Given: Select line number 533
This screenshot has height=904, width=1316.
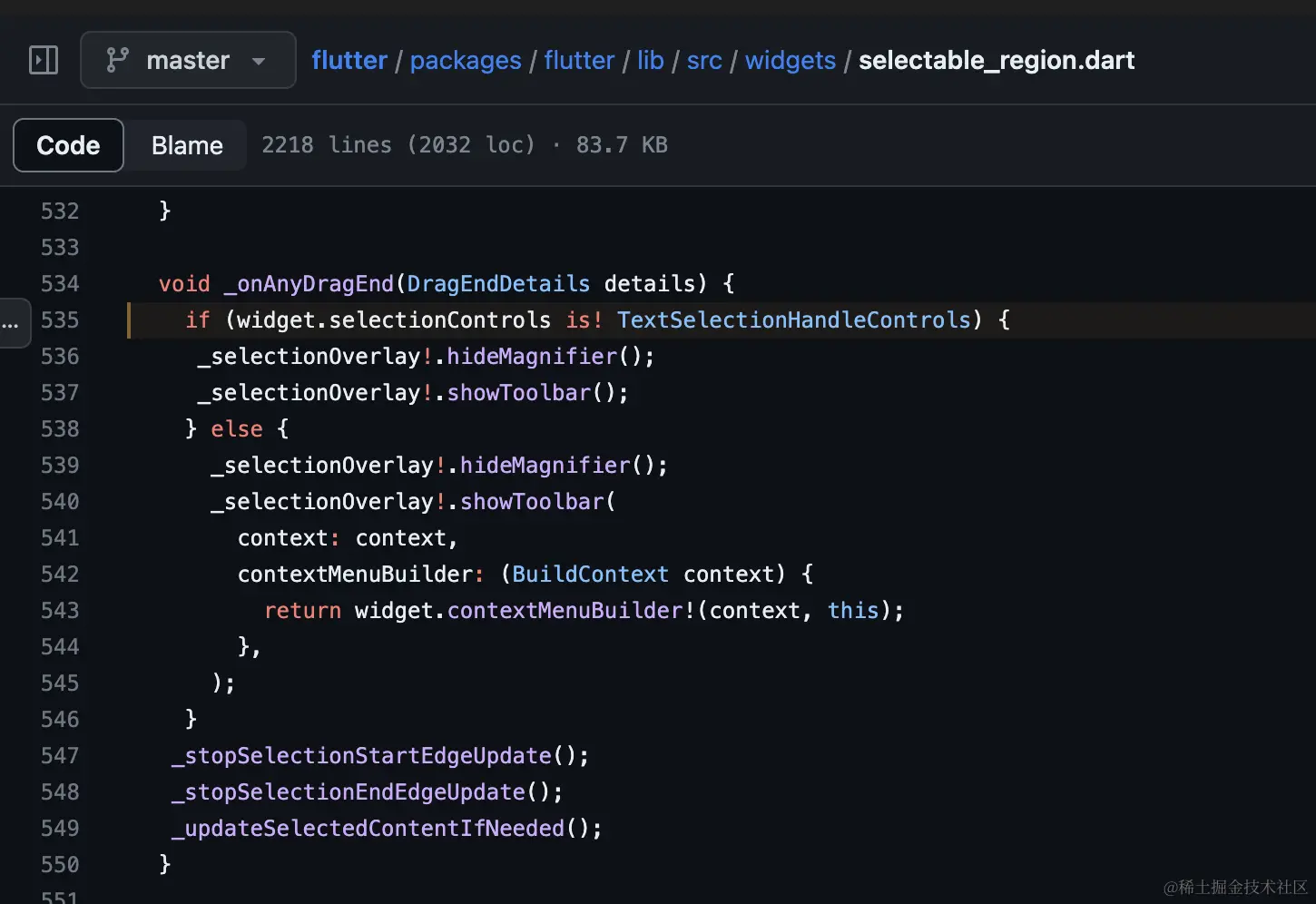Looking at the screenshot, I should [60, 247].
